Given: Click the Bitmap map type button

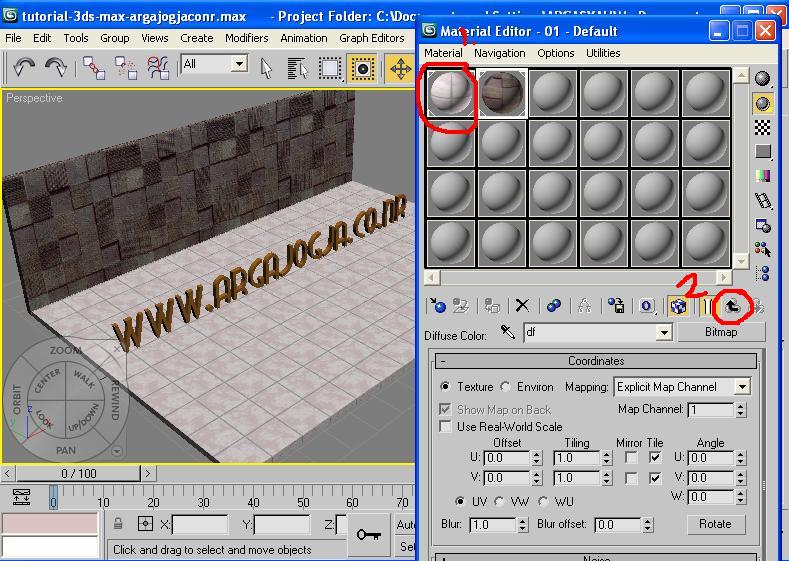Looking at the screenshot, I should coord(721,332).
